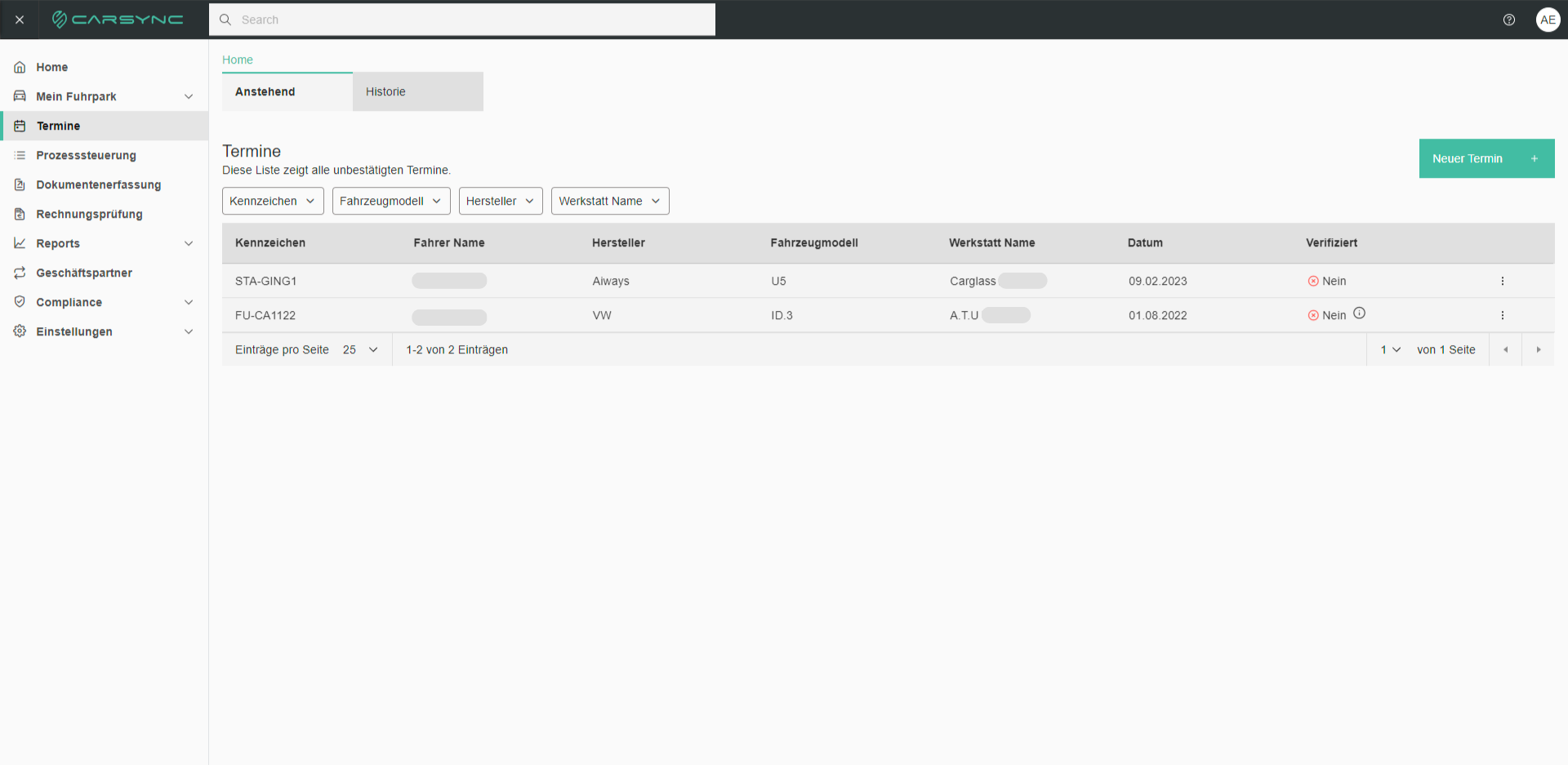Select the STA-GING1 license plate cell

266,281
